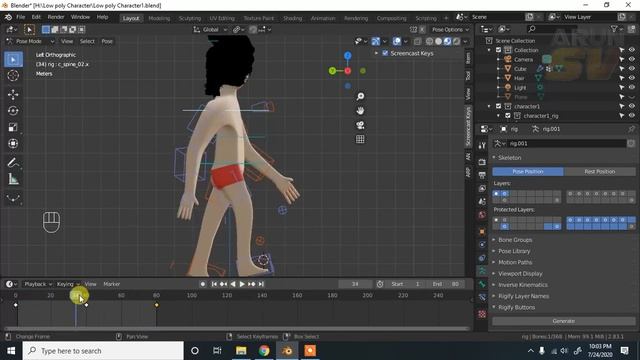Play the animation forward
The width and height of the screenshot is (640, 360).
pos(242,284)
